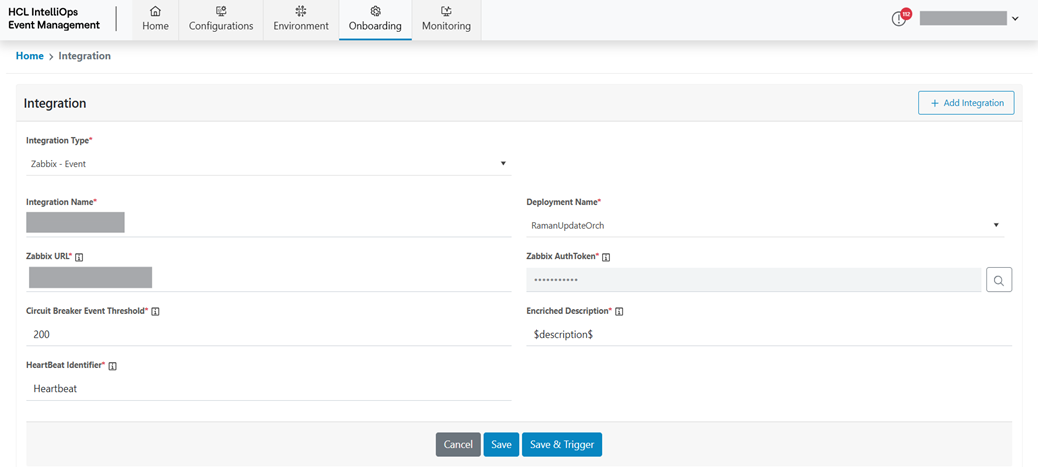Go to the Monitoring tab
This screenshot has height=467, width=1038.
pos(446,20)
